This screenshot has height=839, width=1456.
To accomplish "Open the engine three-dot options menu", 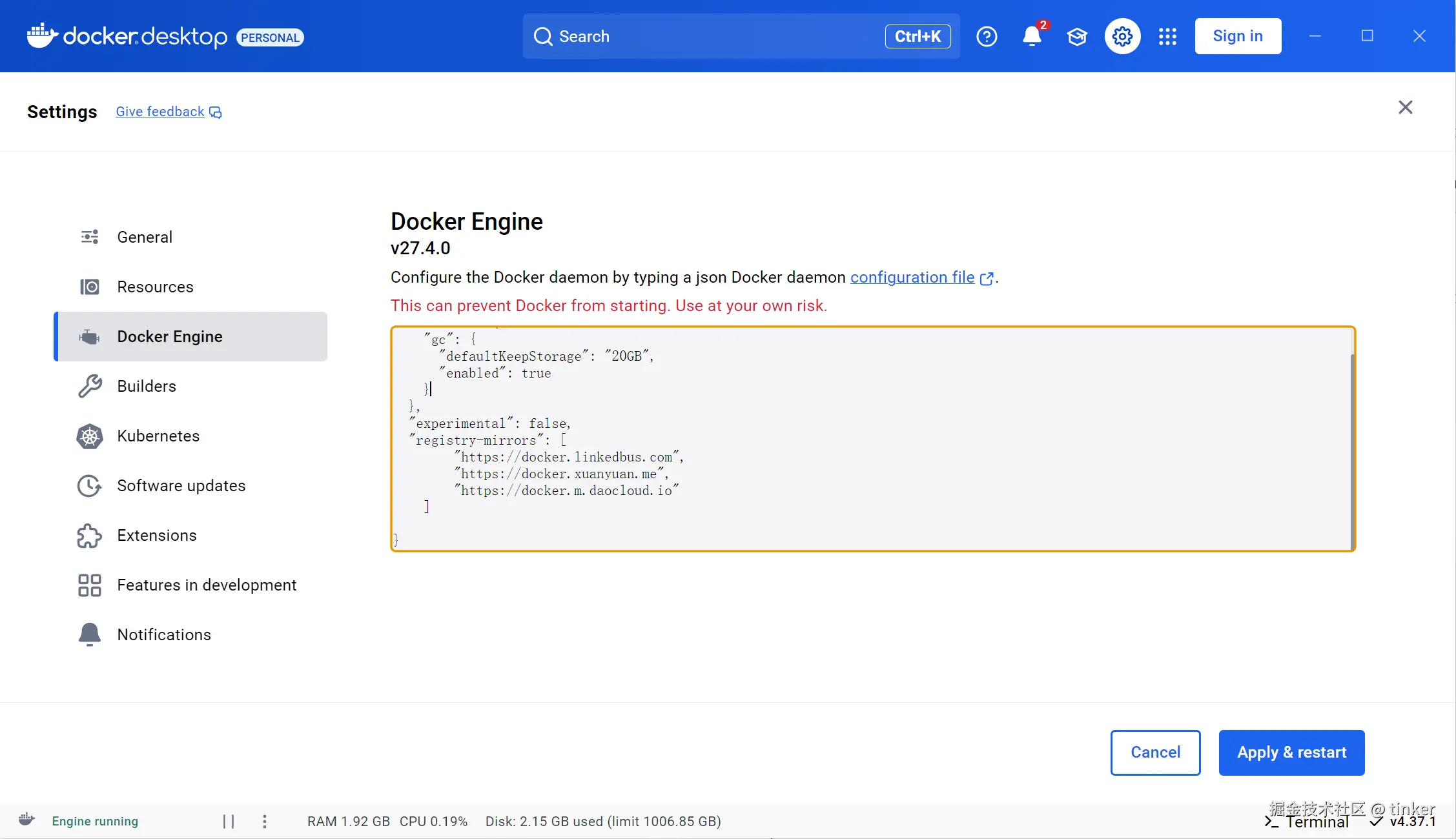I will [x=265, y=821].
